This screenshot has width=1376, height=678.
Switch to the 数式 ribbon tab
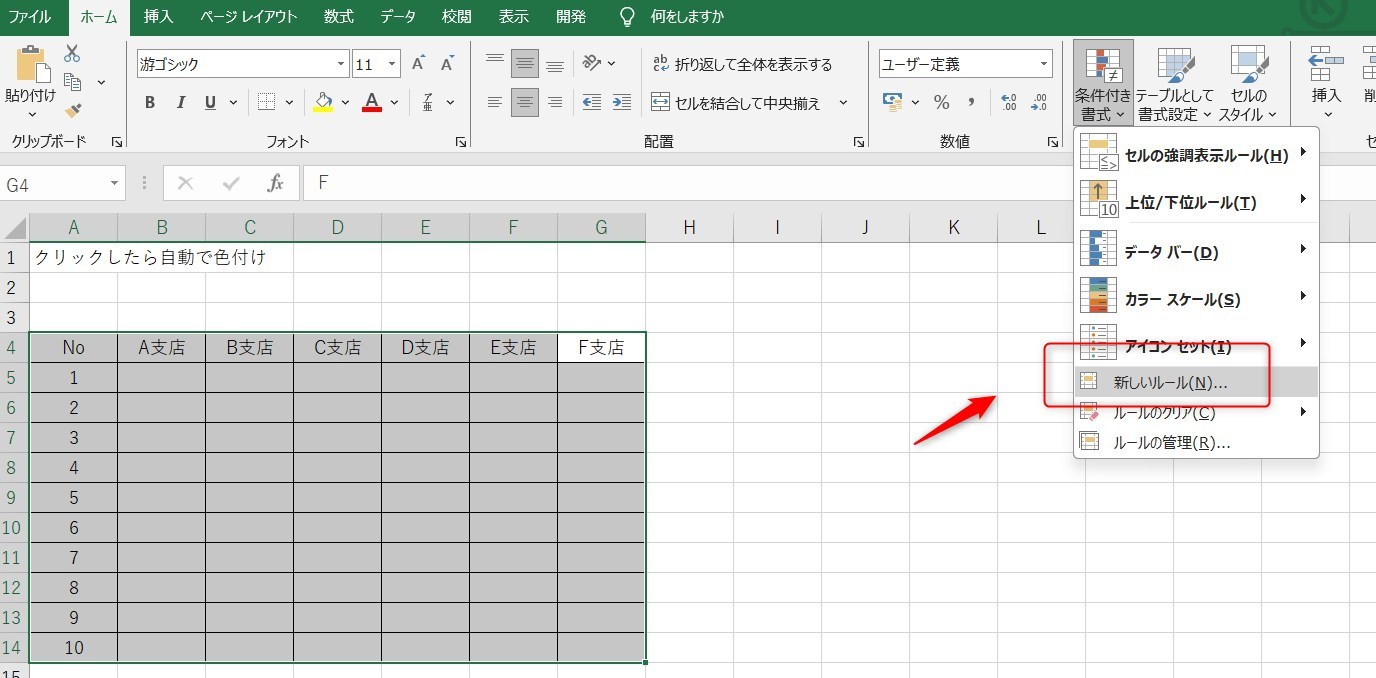pyautogui.click(x=338, y=16)
